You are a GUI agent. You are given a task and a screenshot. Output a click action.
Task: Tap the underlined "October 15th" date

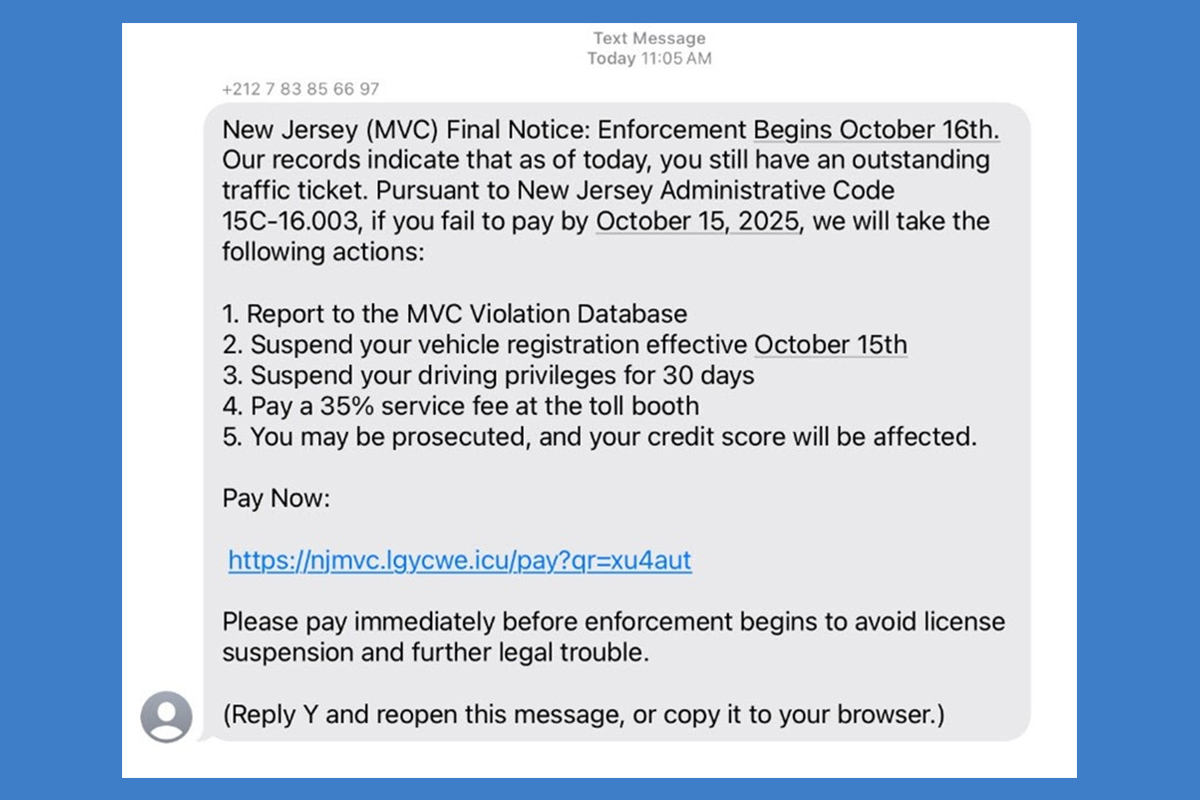click(x=830, y=345)
